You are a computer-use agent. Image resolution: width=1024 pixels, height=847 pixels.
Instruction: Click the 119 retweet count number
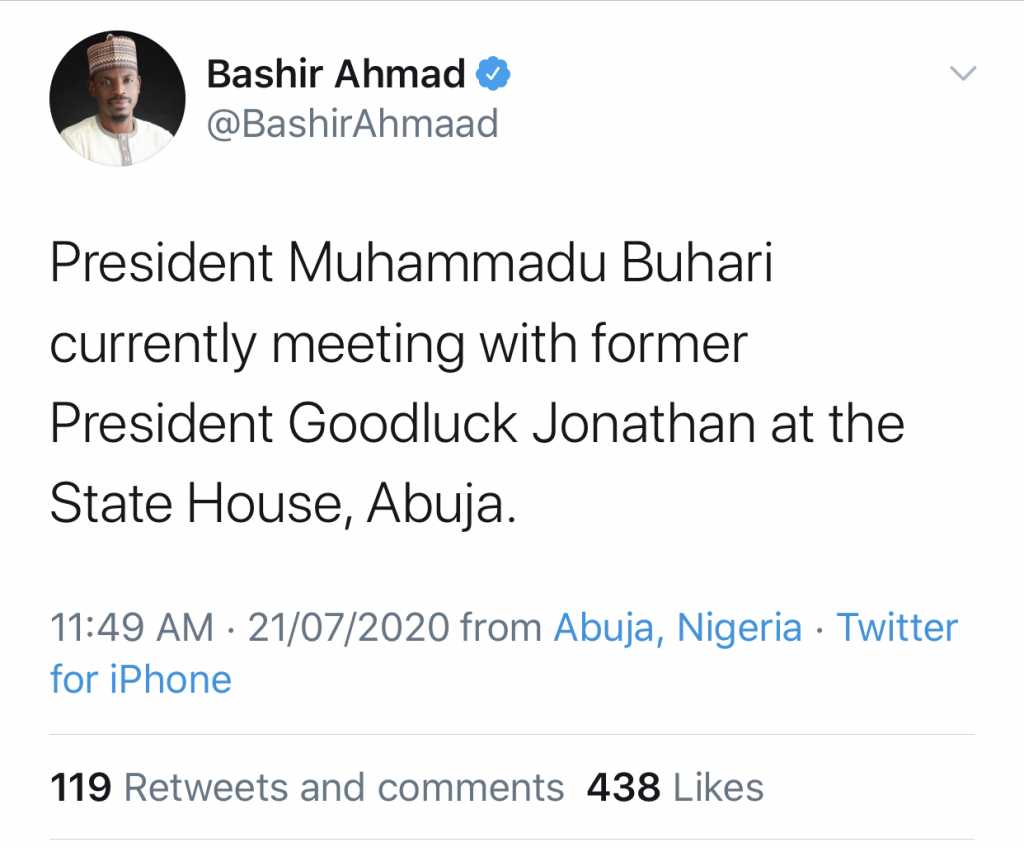[x=81, y=788]
